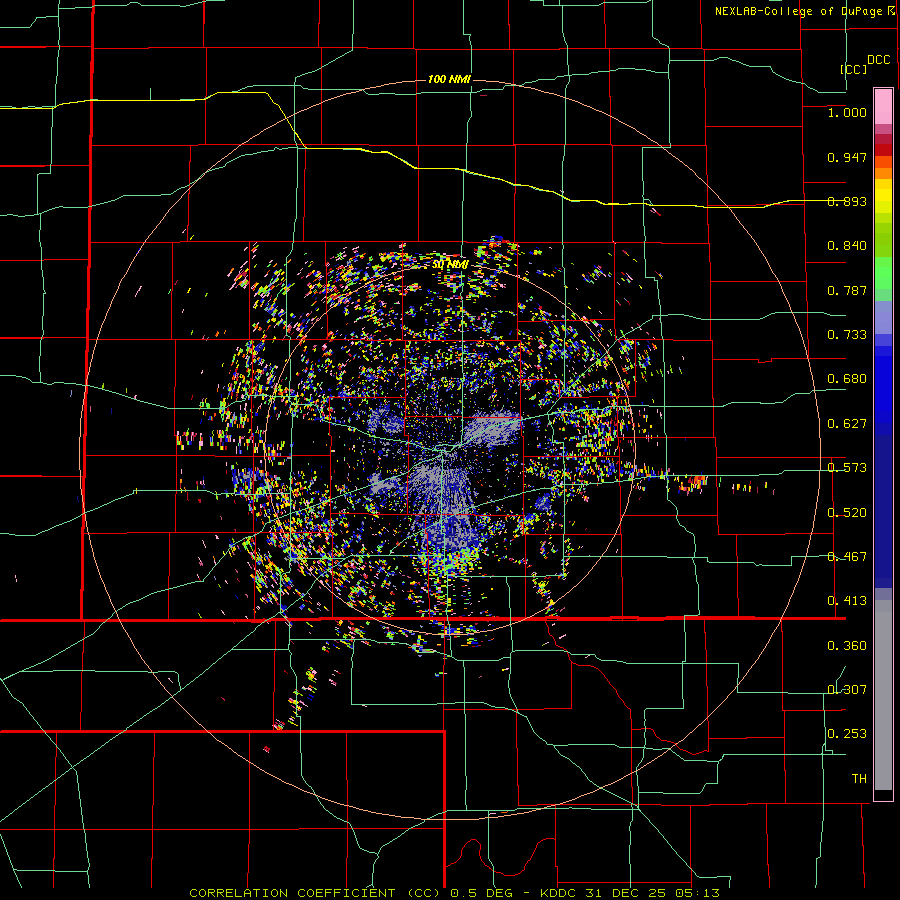Click the 50 NMI range ring label
This screenshot has width=900, height=900.
(450, 265)
